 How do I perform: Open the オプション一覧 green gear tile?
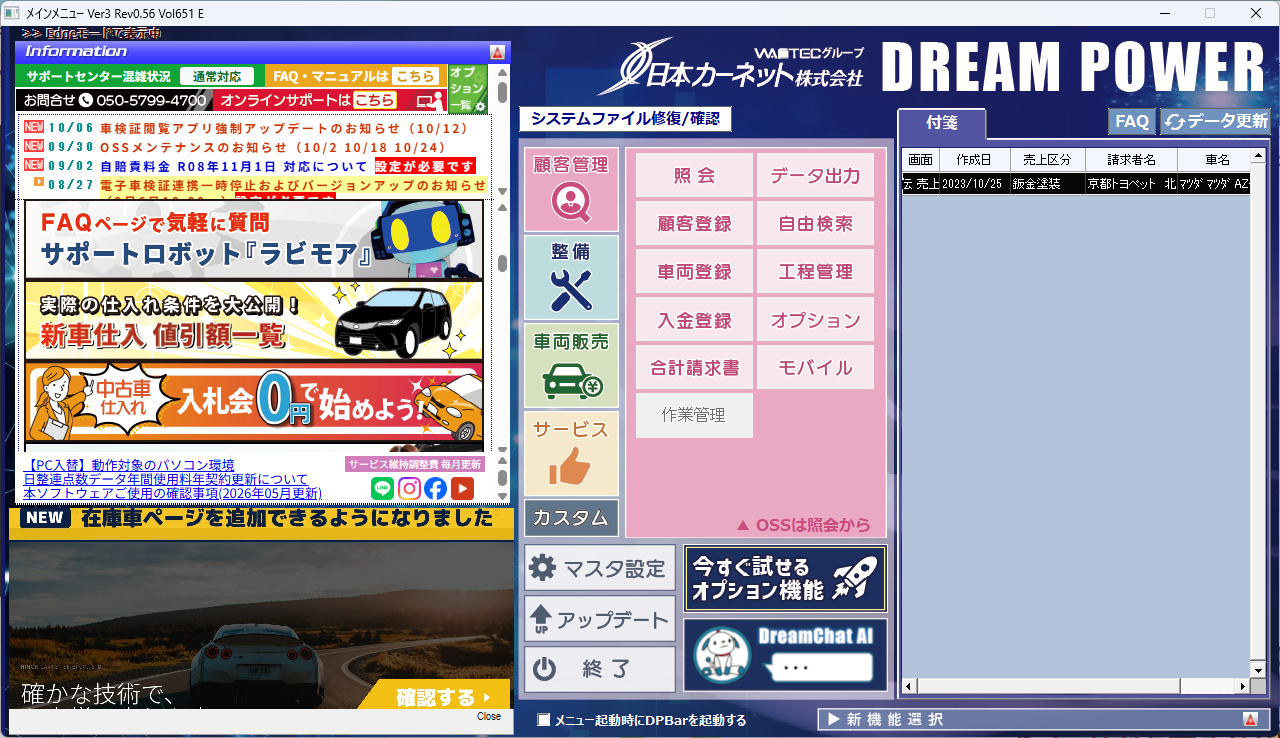[x=467, y=89]
